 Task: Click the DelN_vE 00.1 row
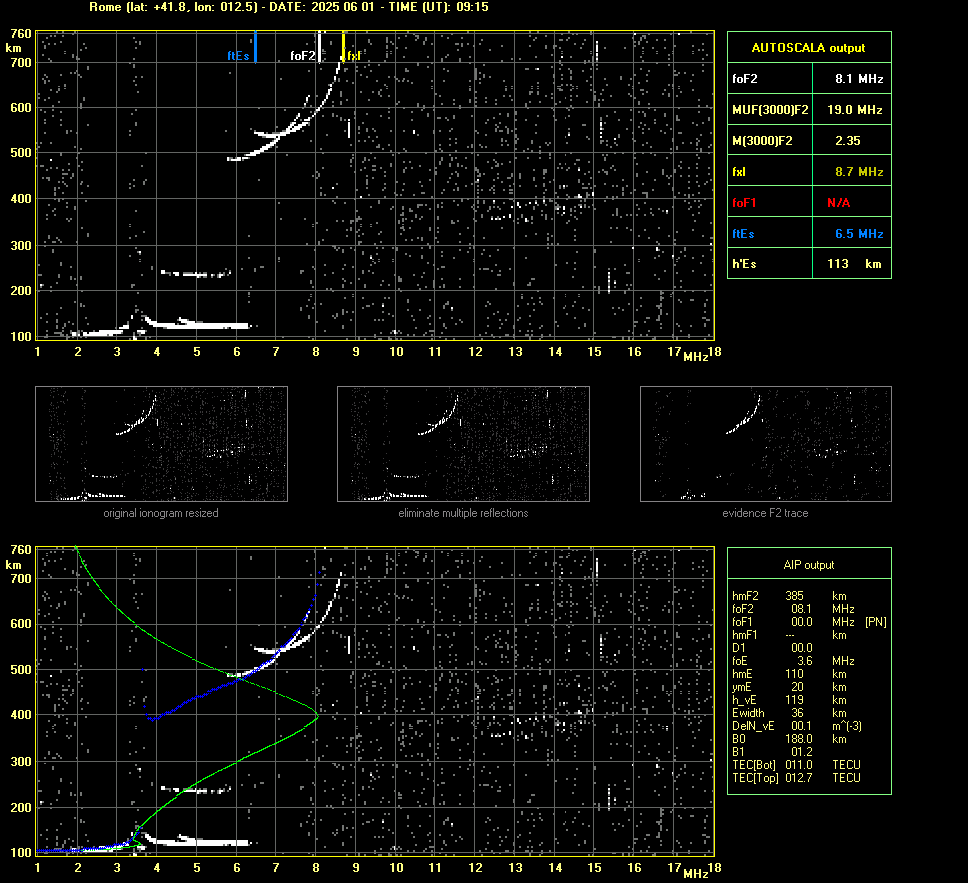tap(797, 726)
